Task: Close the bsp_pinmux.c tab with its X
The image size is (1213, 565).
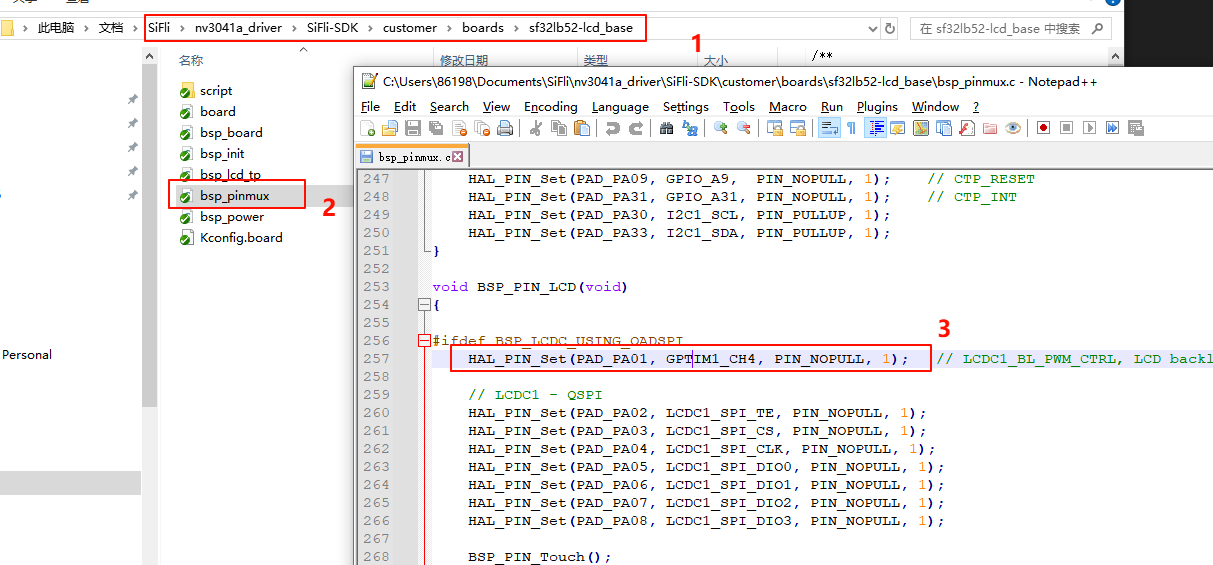Action: pos(458,157)
